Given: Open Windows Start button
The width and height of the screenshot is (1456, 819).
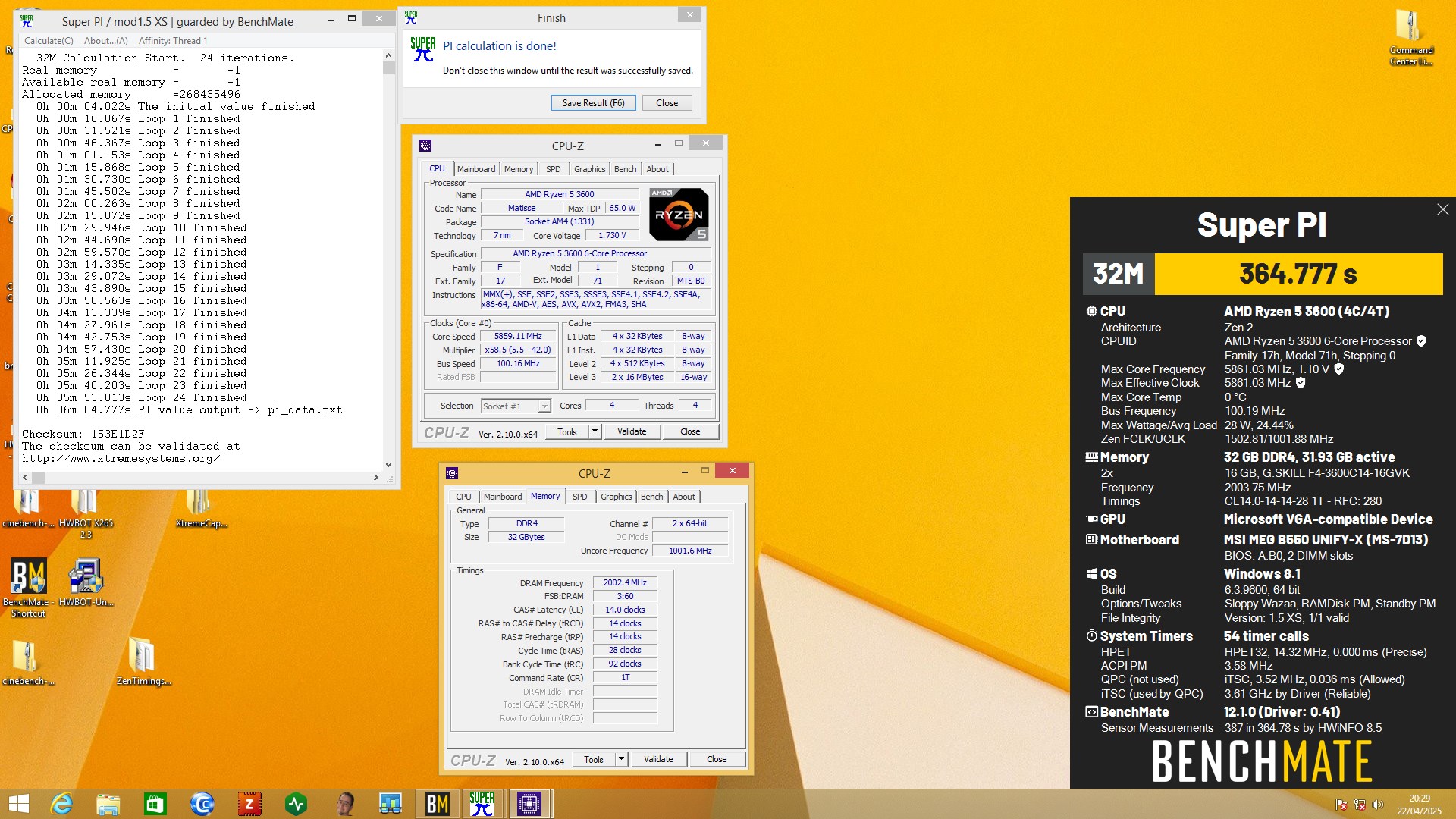Looking at the screenshot, I should (18, 804).
